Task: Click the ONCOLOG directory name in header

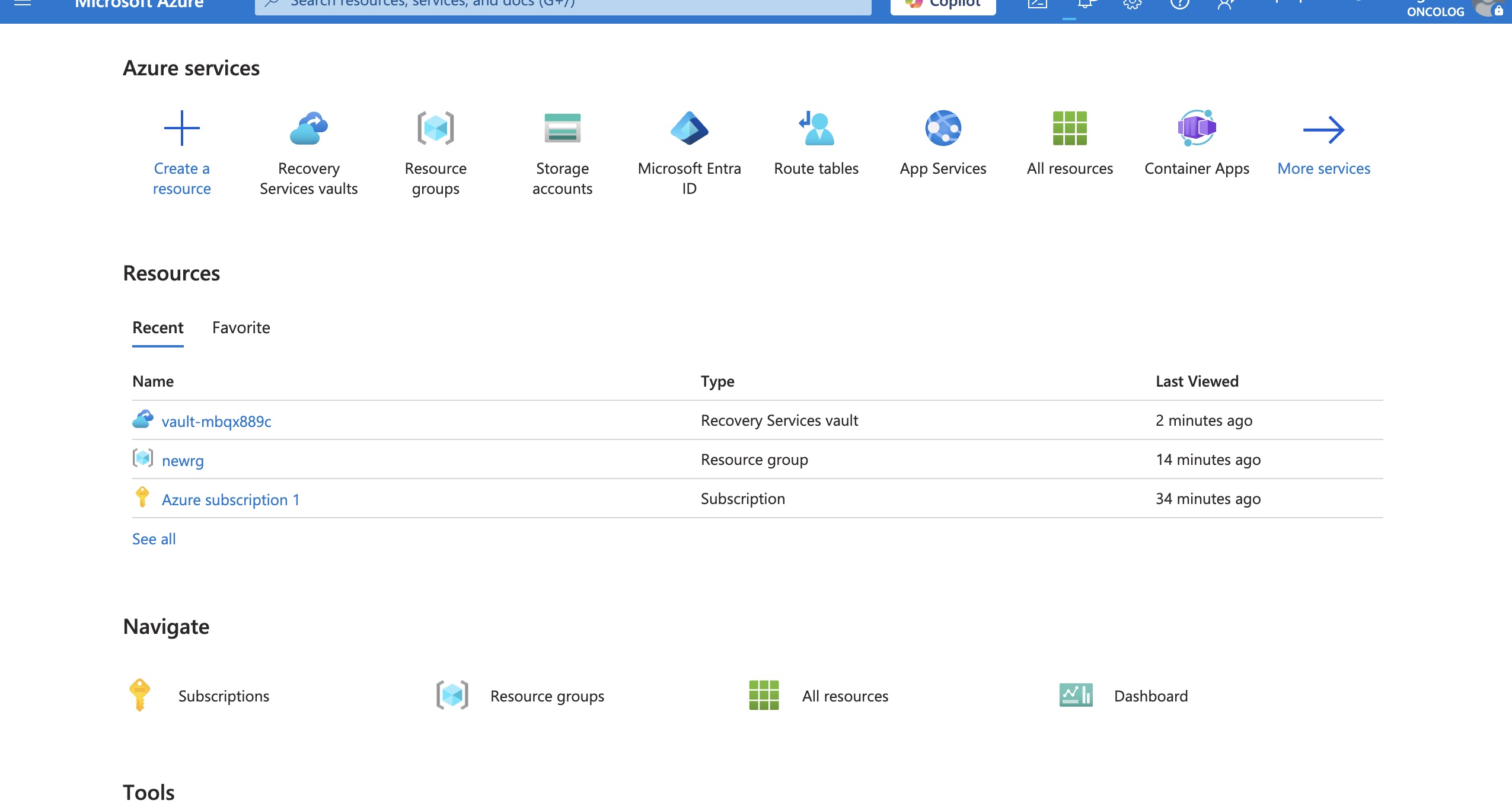Action: pos(1435,11)
